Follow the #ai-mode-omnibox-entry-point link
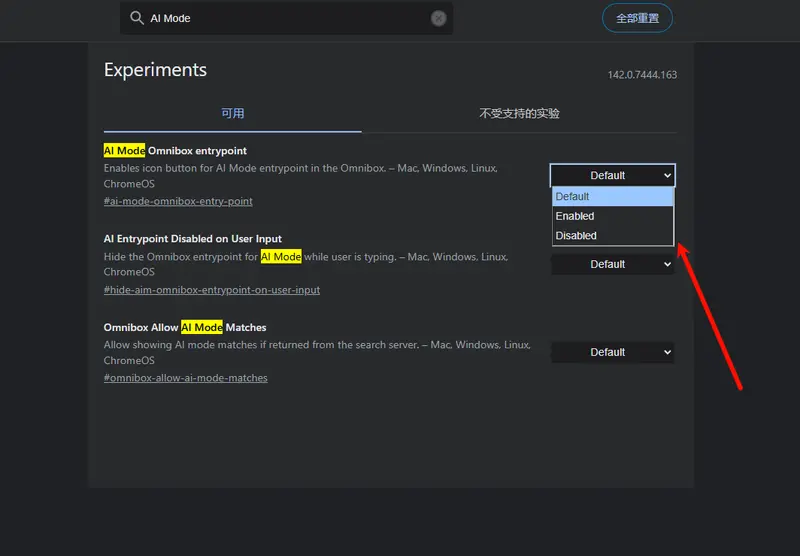This screenshot has height=556, width=800. pyautogui.click(x=178, y=201)
